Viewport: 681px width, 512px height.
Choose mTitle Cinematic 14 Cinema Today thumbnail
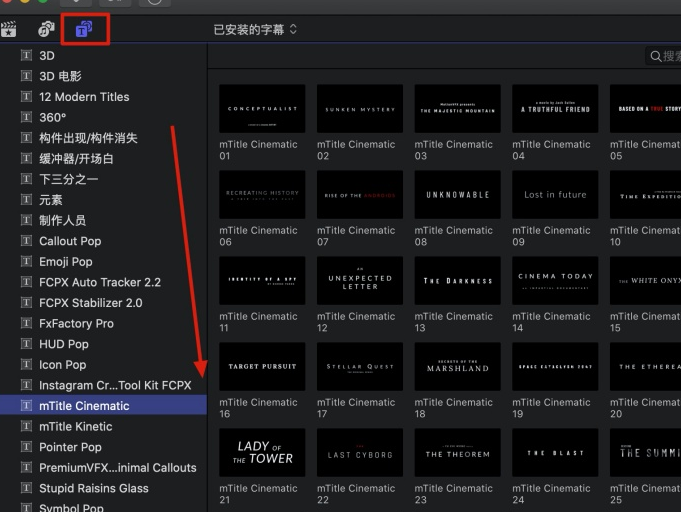coord(555,281)
